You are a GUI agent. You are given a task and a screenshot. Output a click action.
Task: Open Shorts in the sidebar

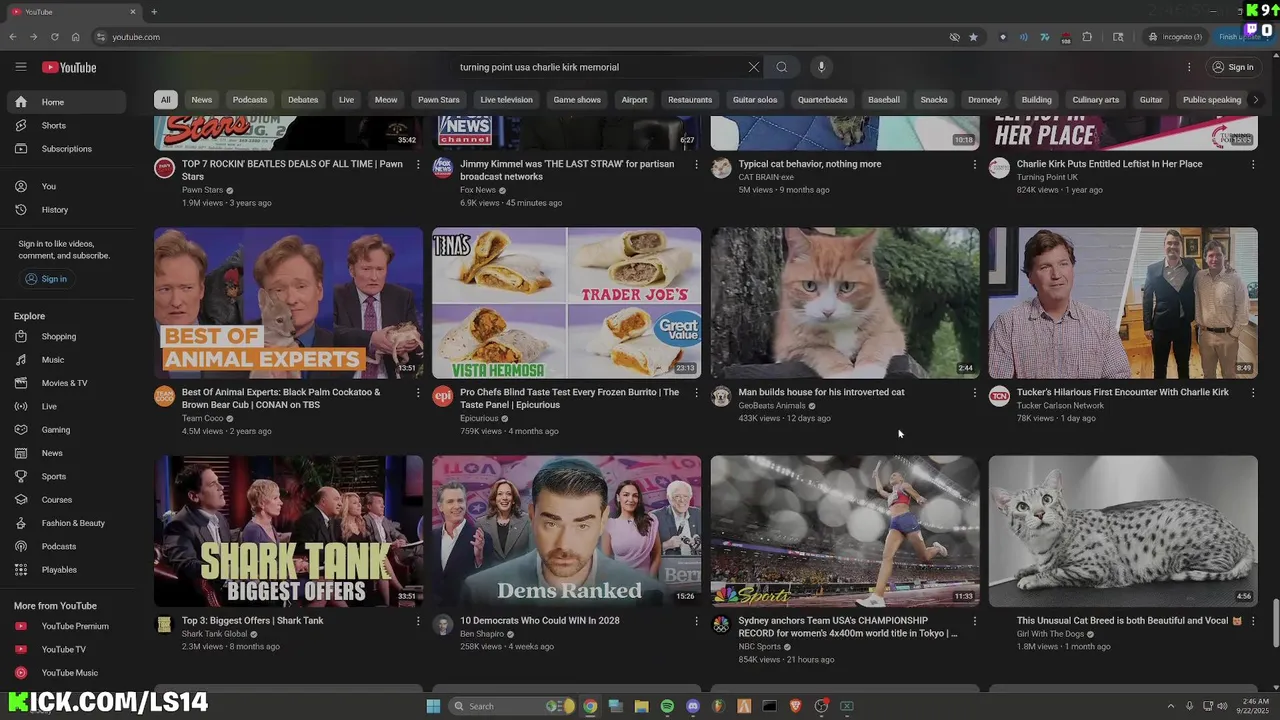66,125
